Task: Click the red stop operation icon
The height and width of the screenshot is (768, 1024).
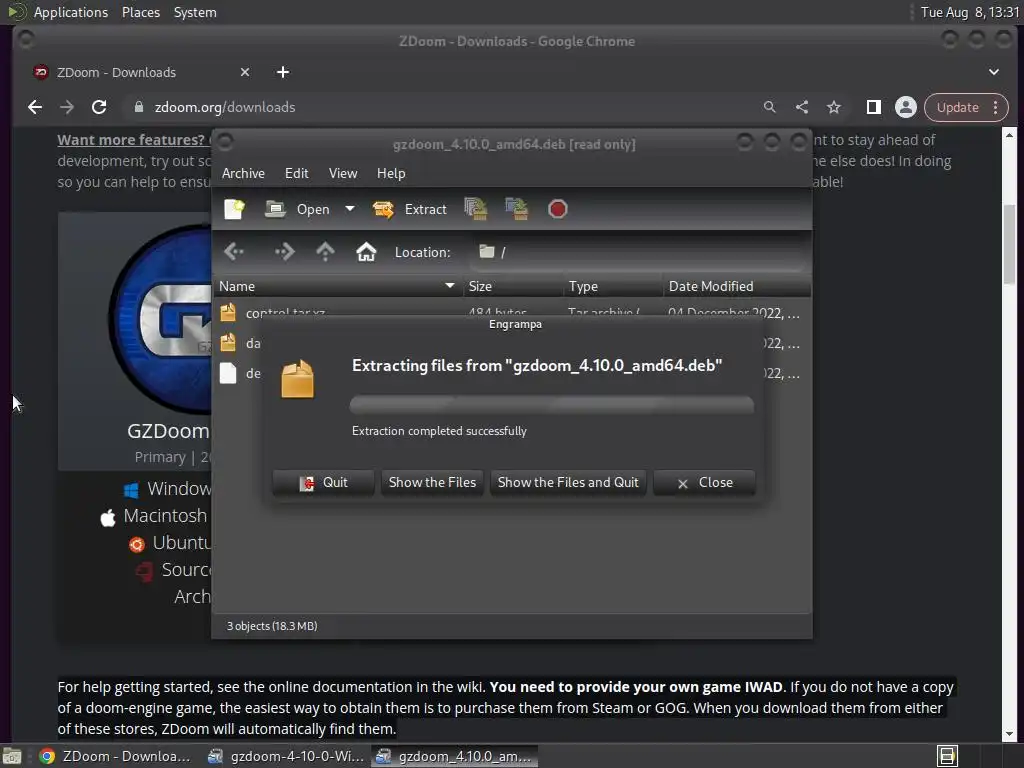Action: [x=558, y=209]
